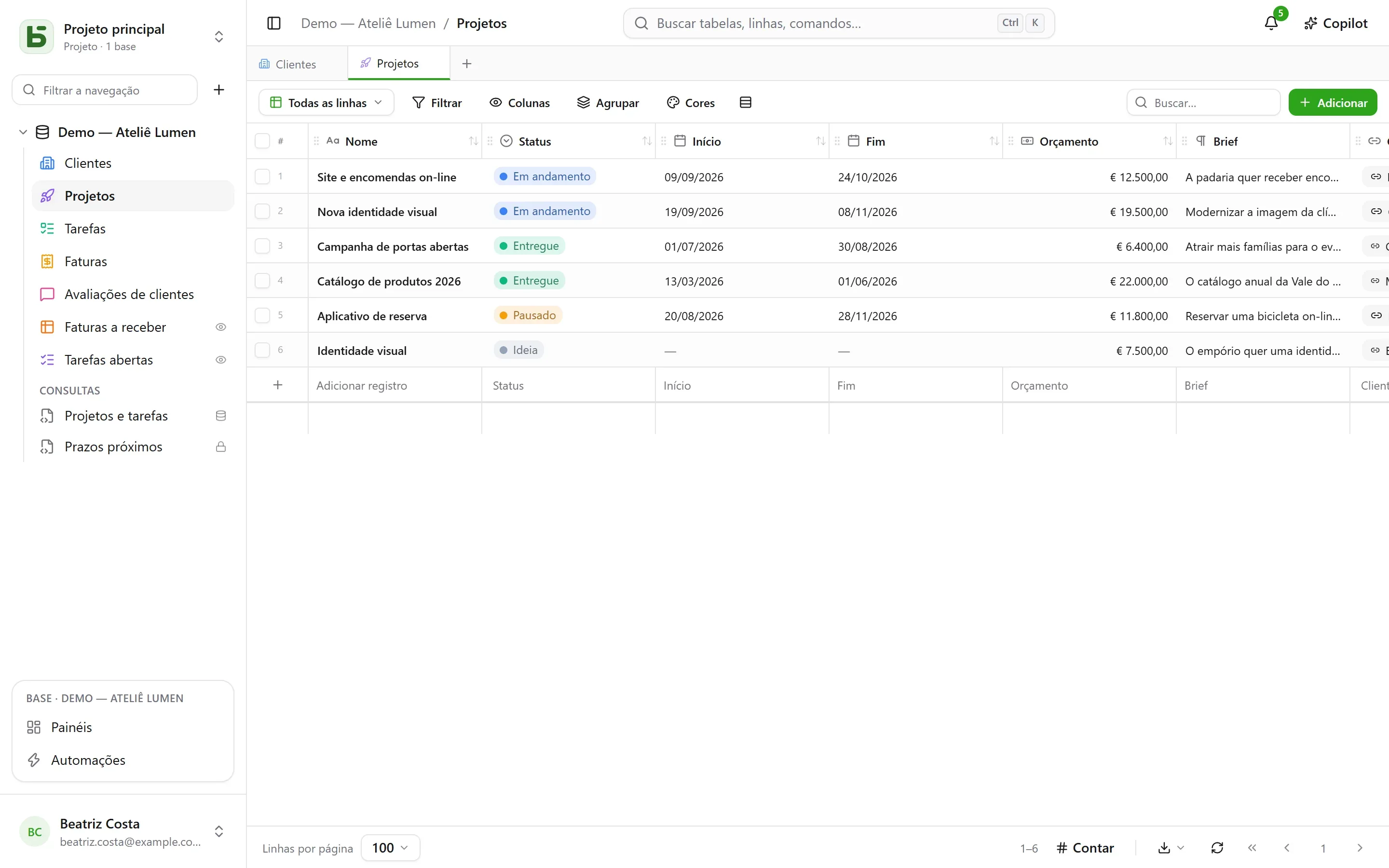The image size is (1389, 868).
Task: Open the Agrupar options
Action: (x=608, y=103)
